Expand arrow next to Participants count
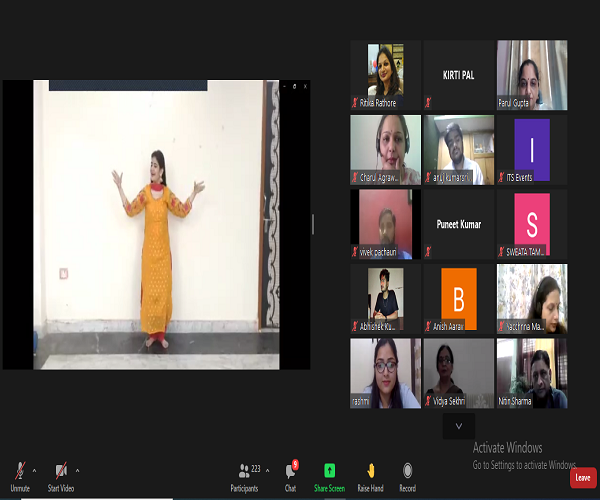The height and width of the screenshot is (500, 600). click(267, 471)
